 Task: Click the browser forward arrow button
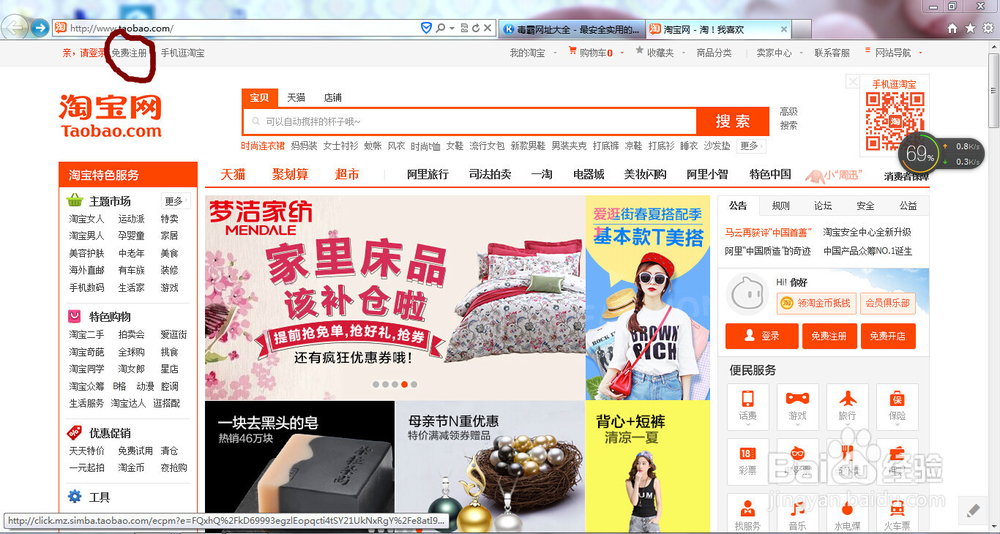pyautogui.click(x=40, y=28)
